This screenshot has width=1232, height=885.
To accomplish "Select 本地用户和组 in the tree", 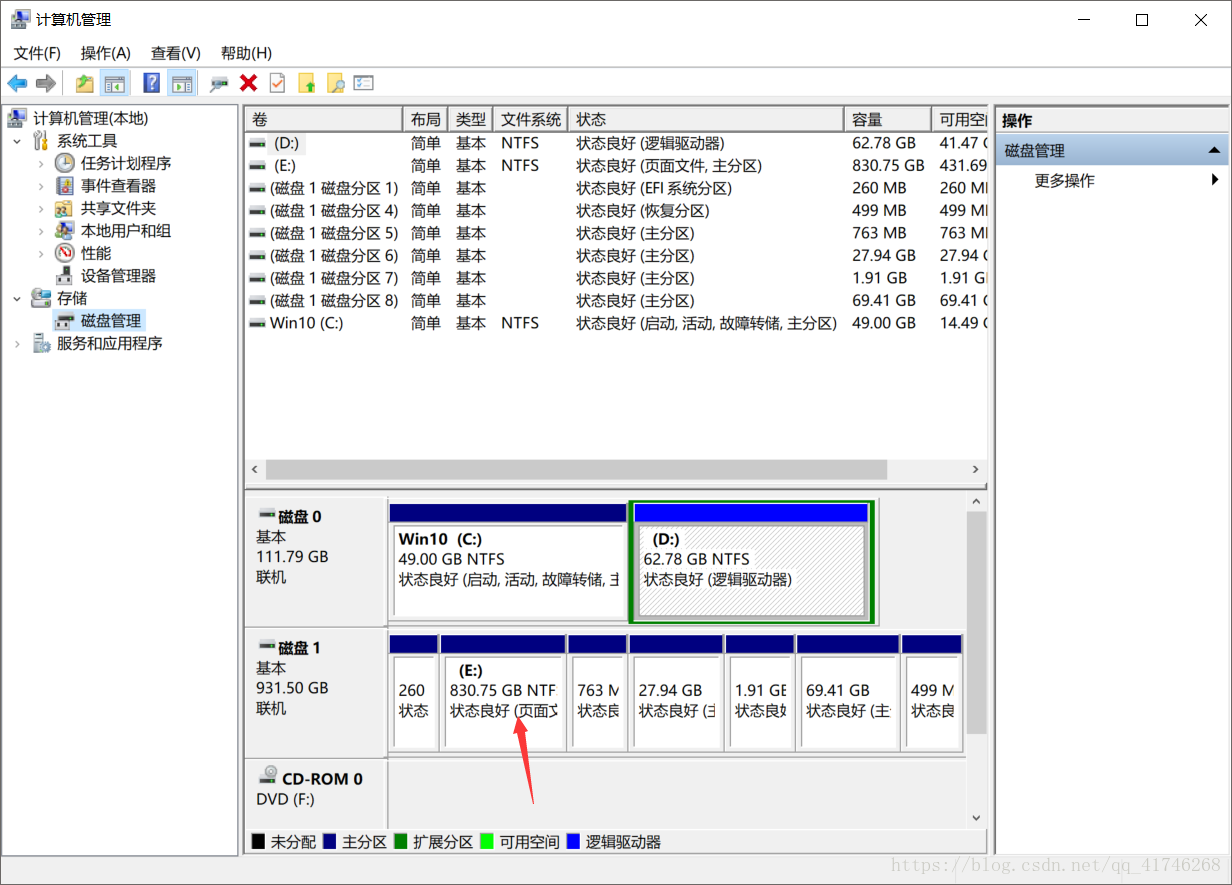I will (126, 231).
